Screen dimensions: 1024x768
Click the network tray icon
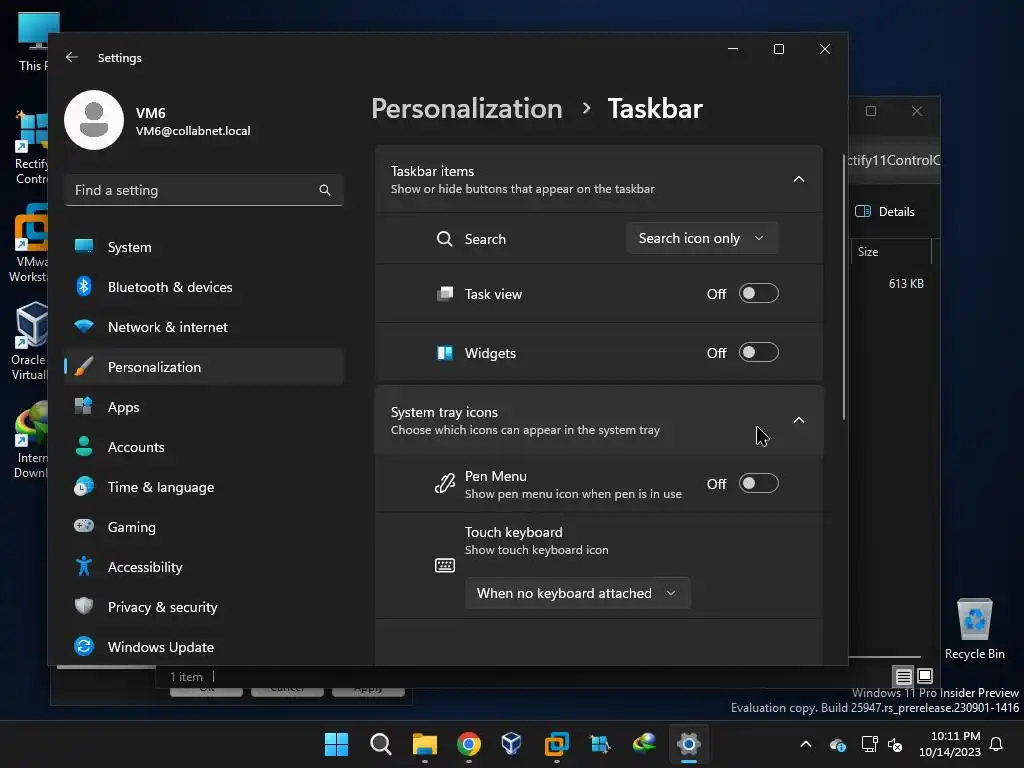(x=869, y=744)
